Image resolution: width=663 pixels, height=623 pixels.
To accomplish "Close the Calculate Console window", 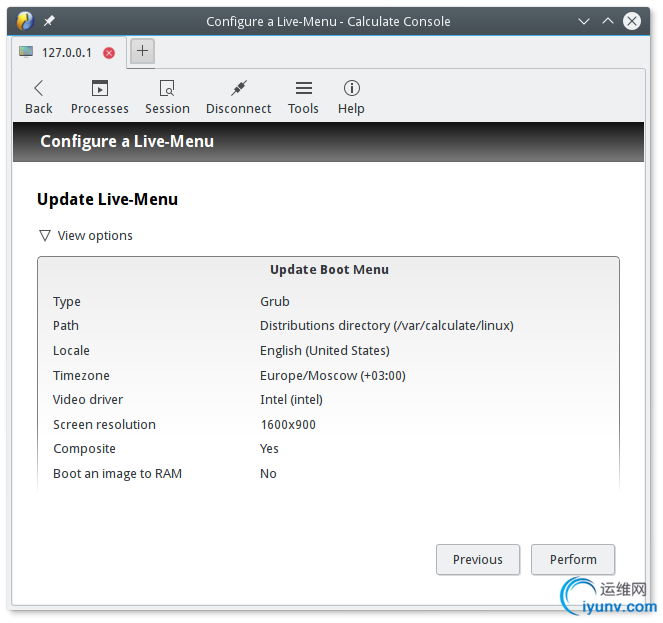I will click(632, 21).
